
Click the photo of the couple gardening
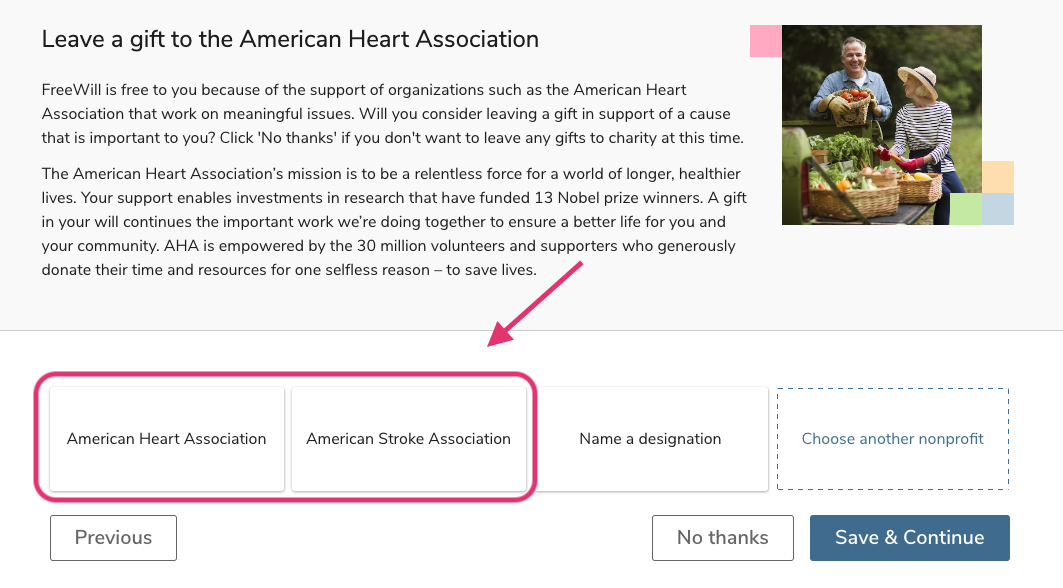(x=880, y=125)
